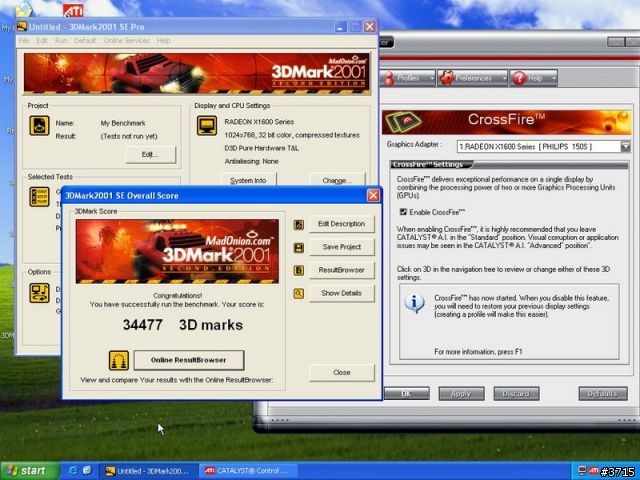Click the Show Details magnifier icon
Viewport: 640px width, 480px height.
click(x=299, y=293)
